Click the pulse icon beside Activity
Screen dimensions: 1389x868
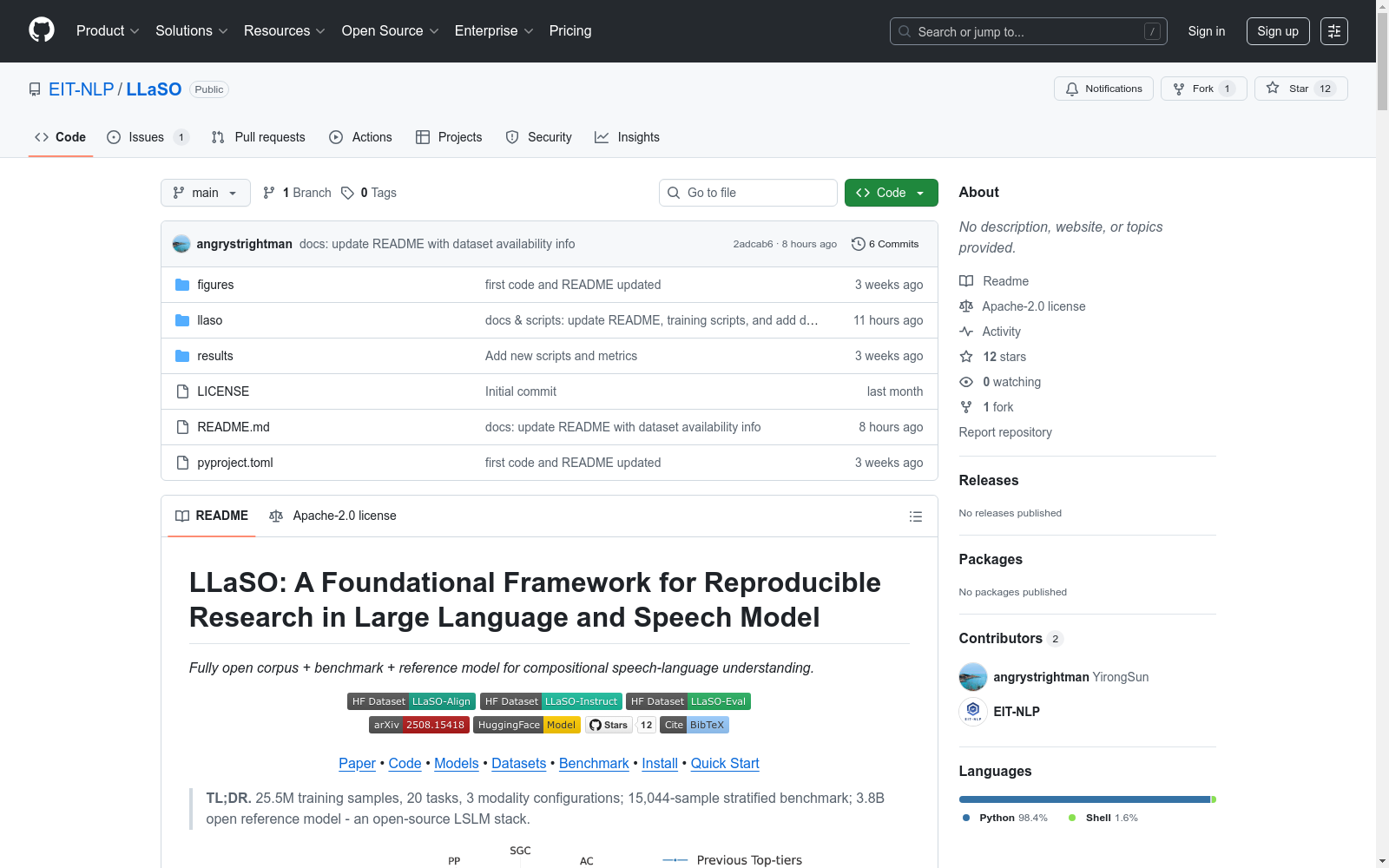point(966,332)
